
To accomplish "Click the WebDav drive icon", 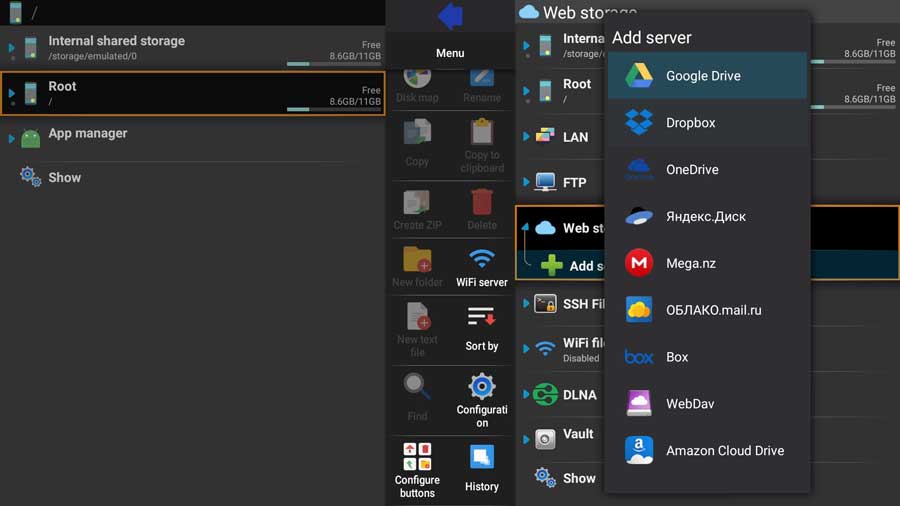I will tap(638, 403).
